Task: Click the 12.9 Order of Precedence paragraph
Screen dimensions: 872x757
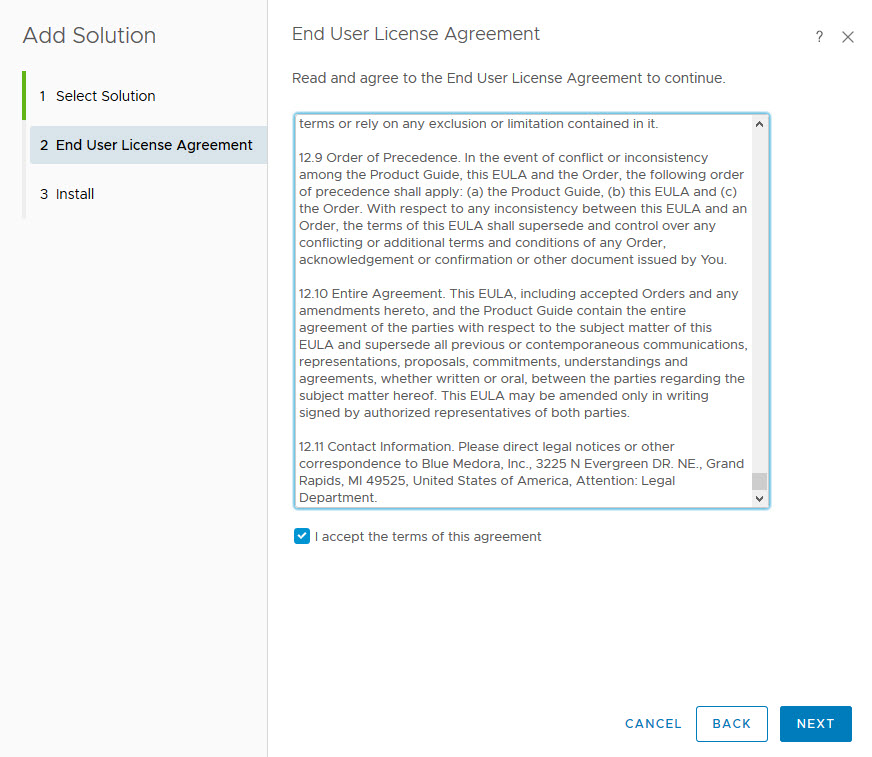Action: click(x=522, y=209)
